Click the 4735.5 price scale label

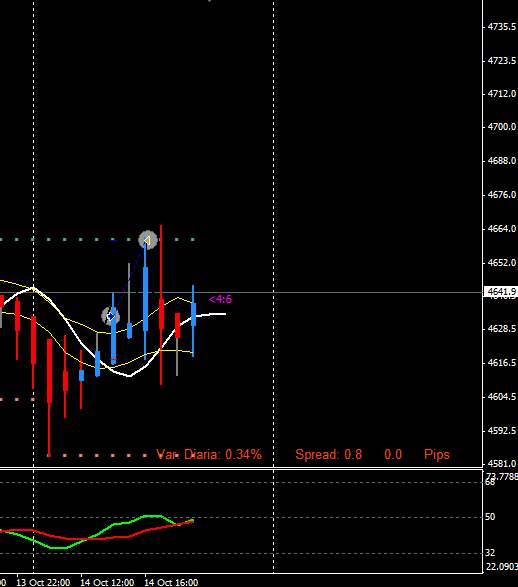point(502,27)
